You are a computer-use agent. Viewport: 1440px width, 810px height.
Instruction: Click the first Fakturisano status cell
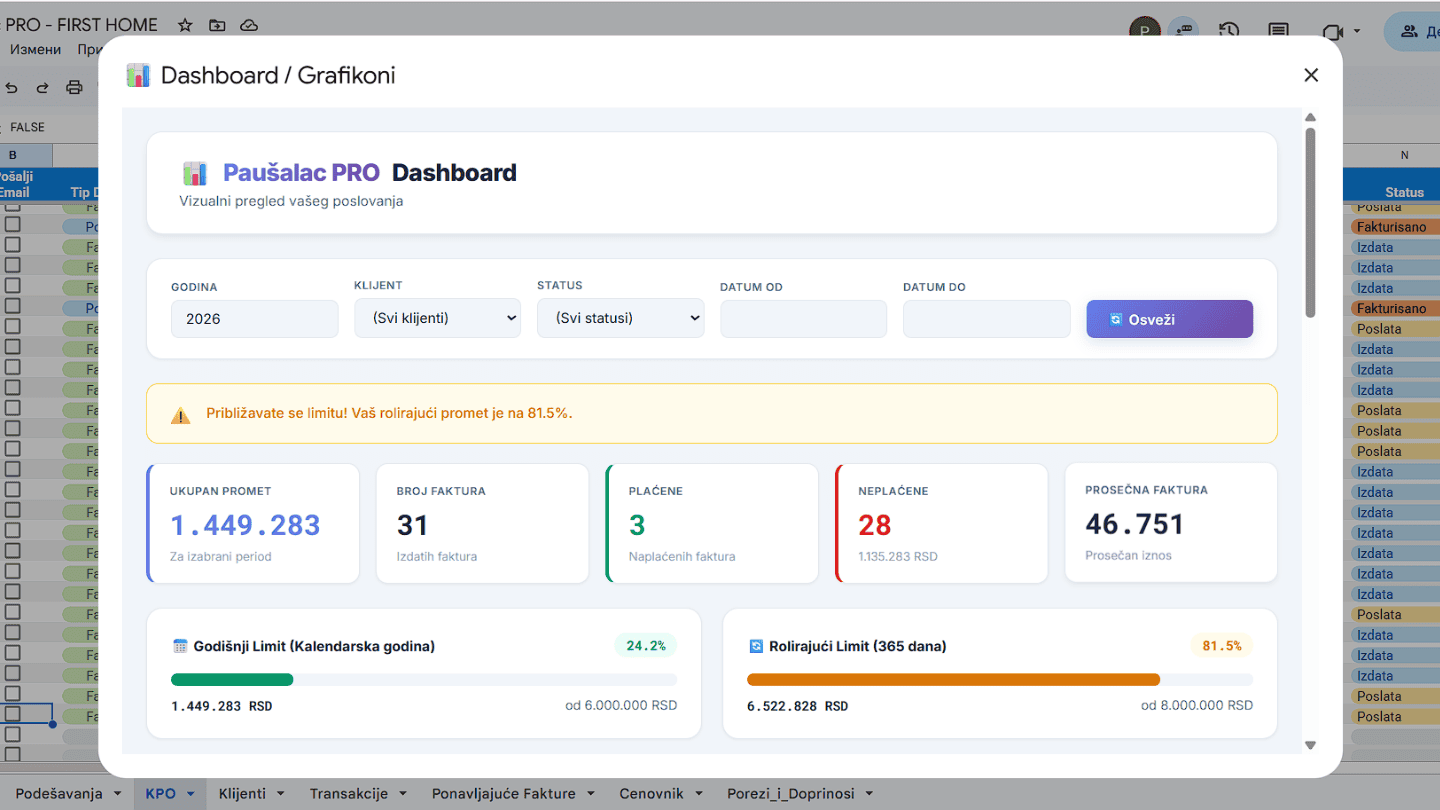[x=1395, y=227]
